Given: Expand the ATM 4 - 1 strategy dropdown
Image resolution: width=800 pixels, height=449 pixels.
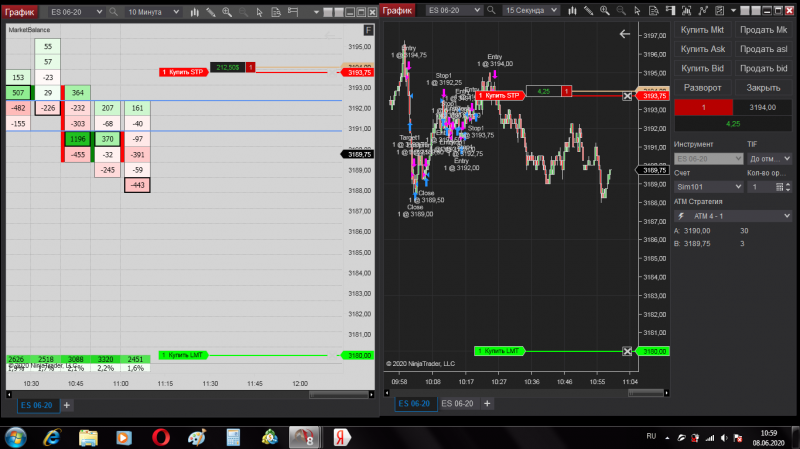Looking at the screenshot, I should 733,216.
